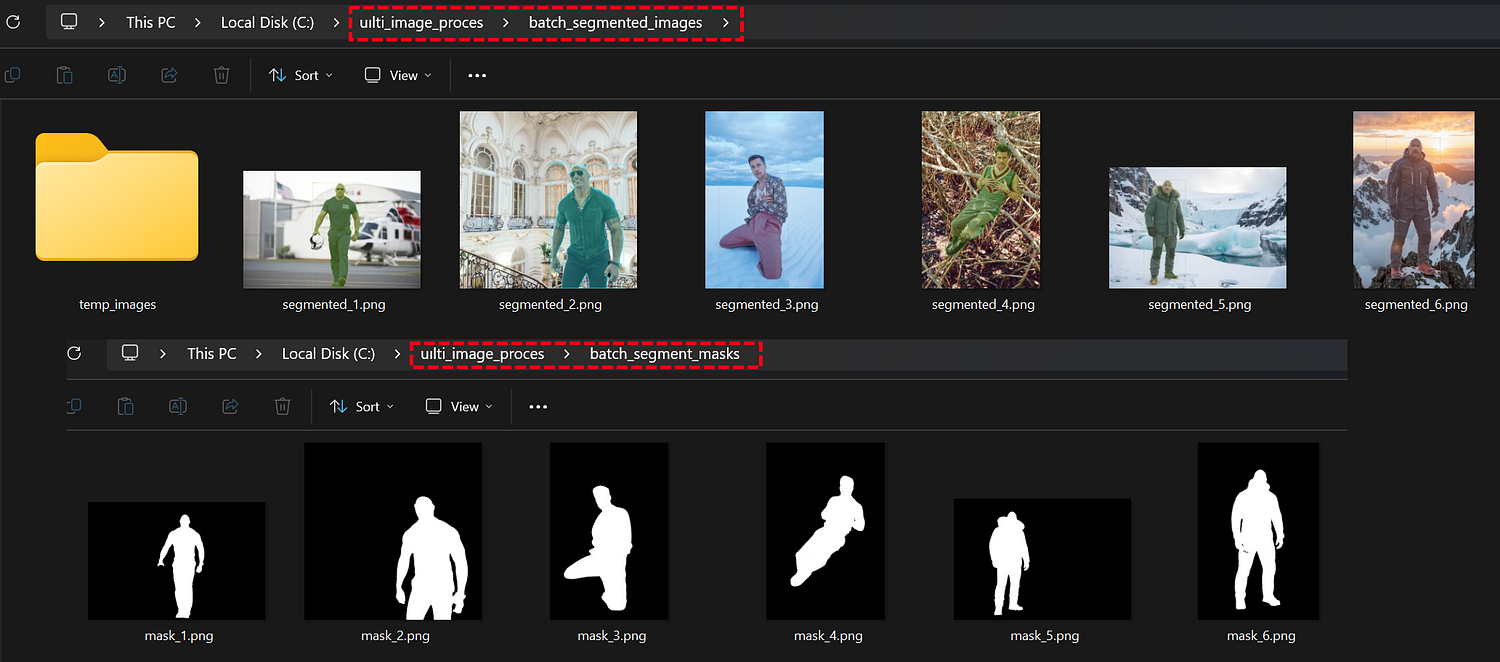Click the Delete trash icon in upper toolbar
The image size is (1500, 662).
[222, 75]
